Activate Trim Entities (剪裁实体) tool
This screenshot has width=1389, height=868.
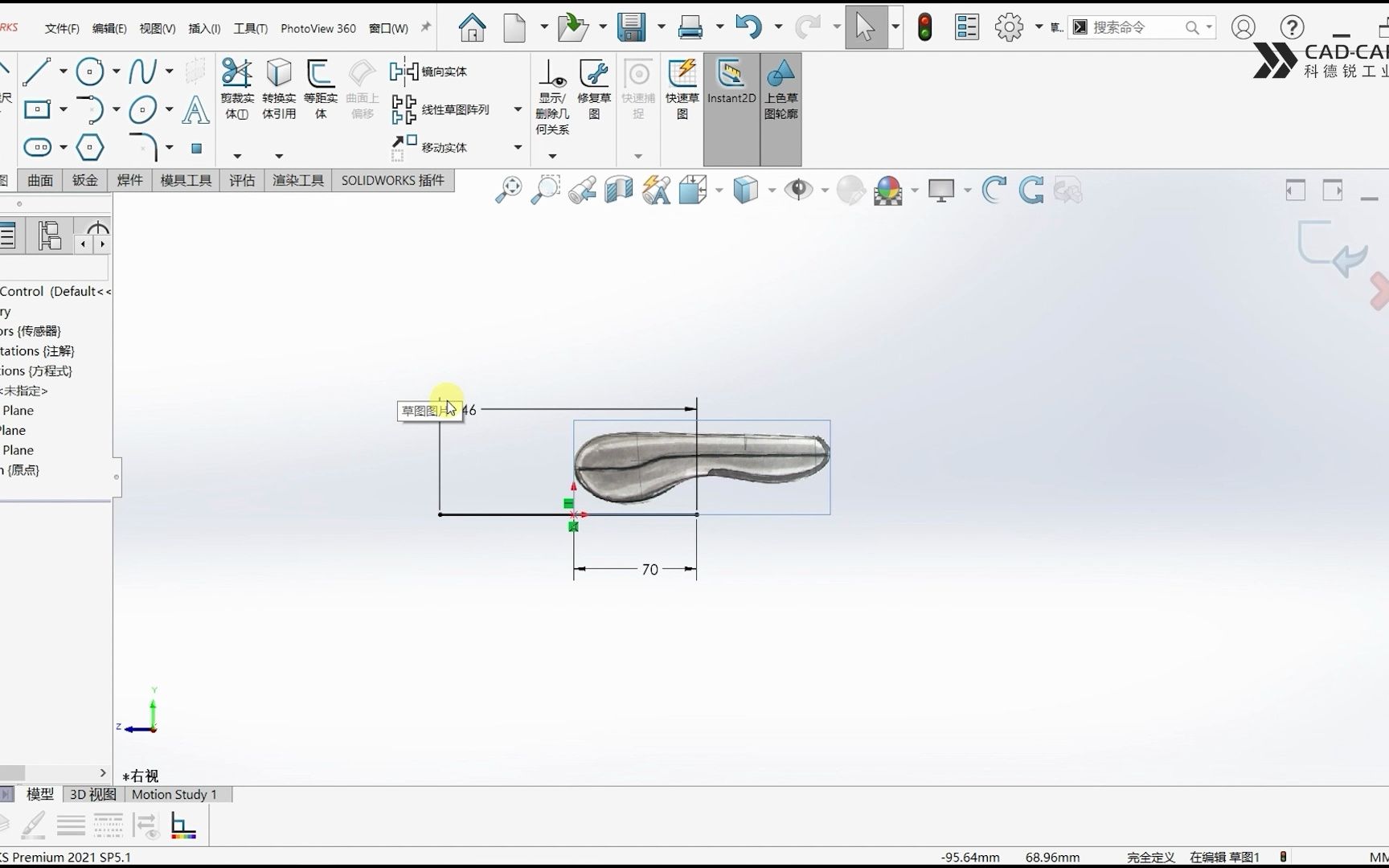(x=237, y=88)
